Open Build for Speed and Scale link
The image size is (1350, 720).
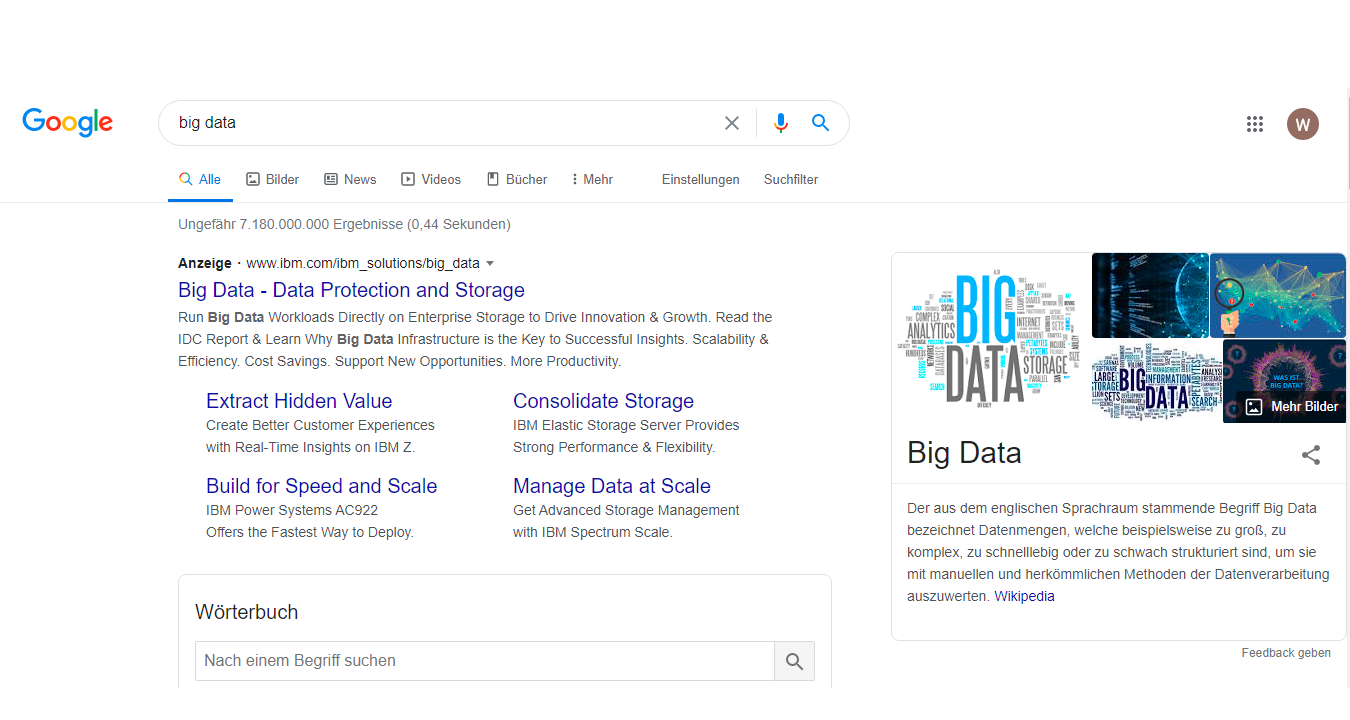(321, 486)
